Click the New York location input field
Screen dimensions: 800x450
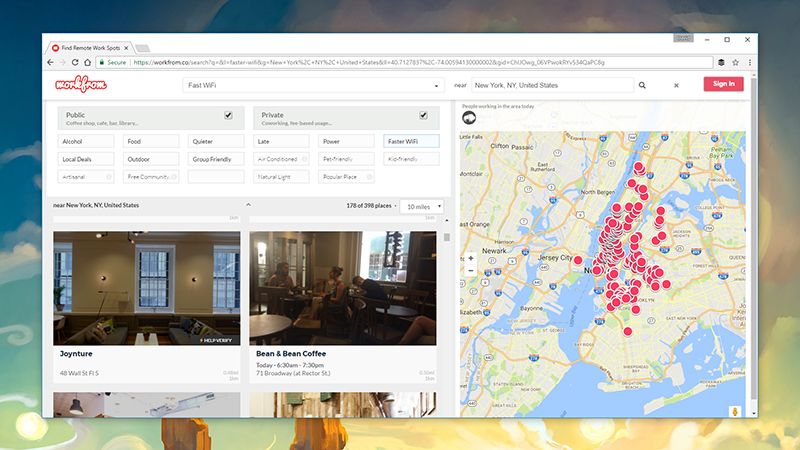553,85
